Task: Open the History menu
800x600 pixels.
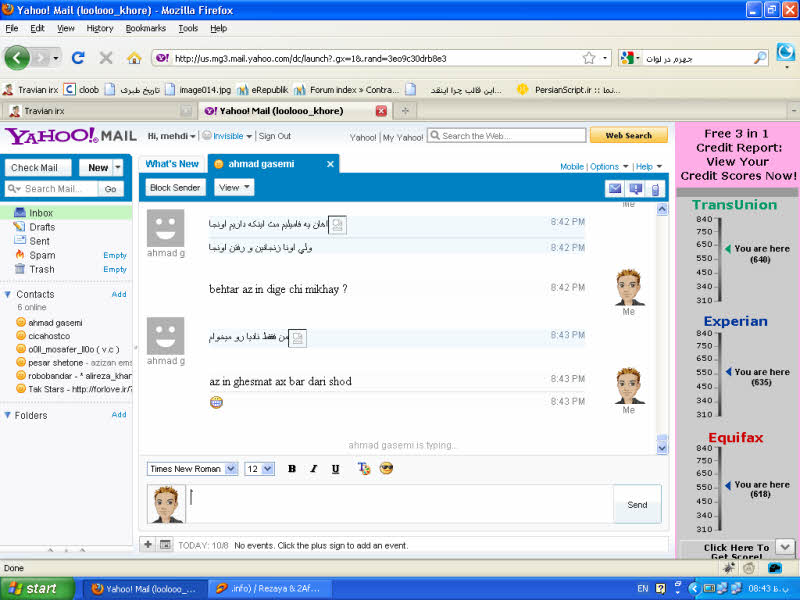Action: click(99, 28)
